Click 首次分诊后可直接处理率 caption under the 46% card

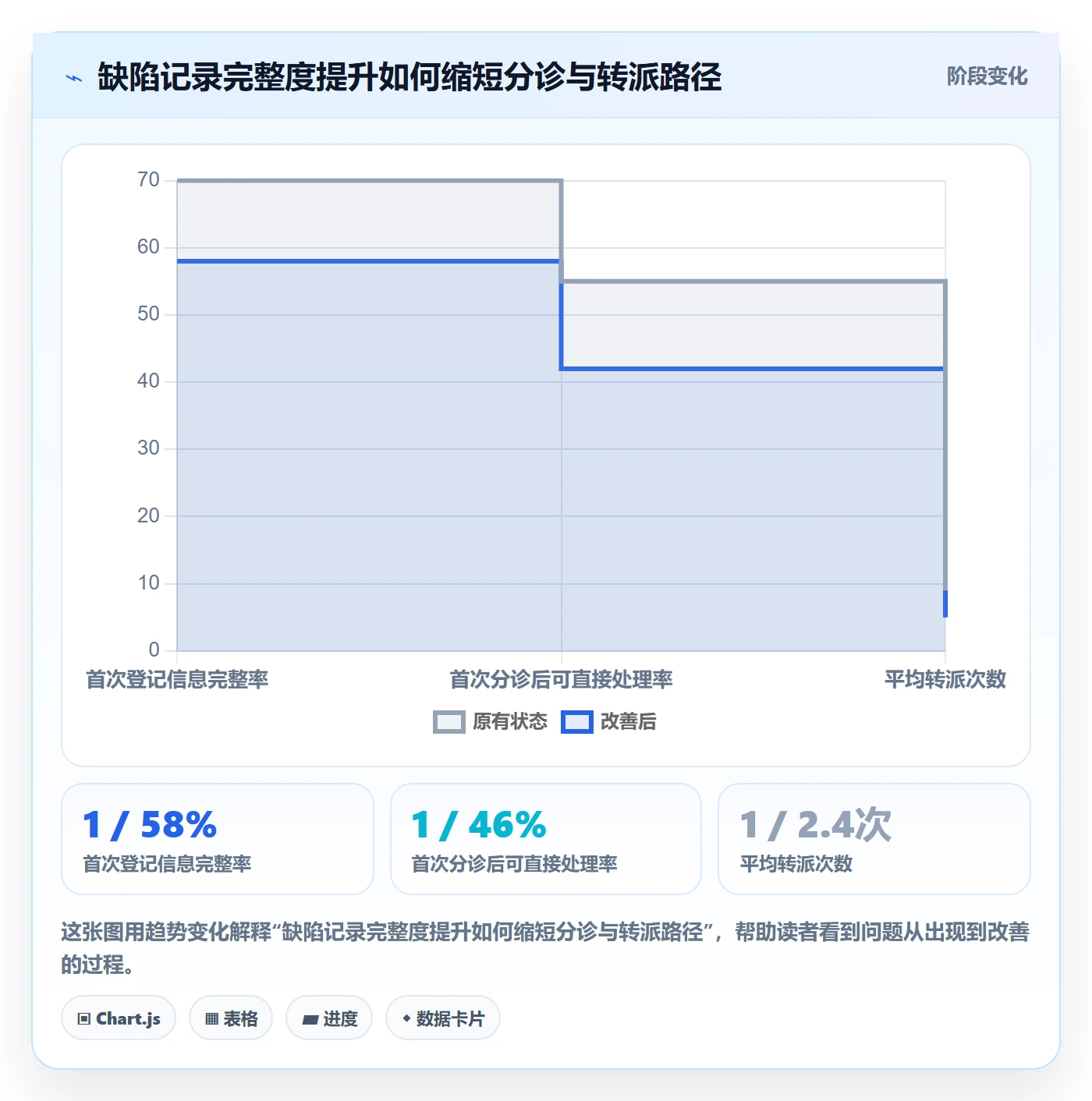[x=514, y=864]
